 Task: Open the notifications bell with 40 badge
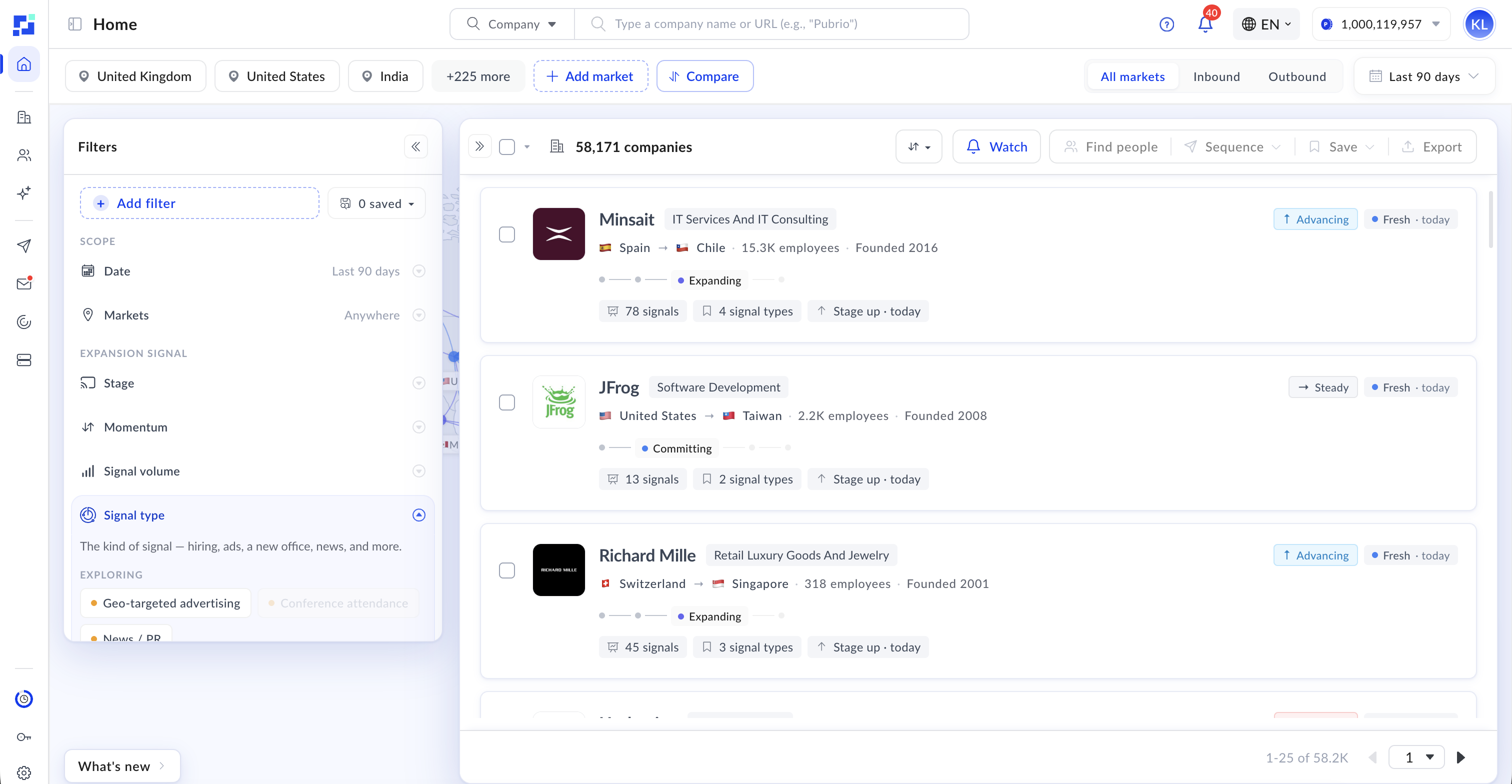[1205, 24]
